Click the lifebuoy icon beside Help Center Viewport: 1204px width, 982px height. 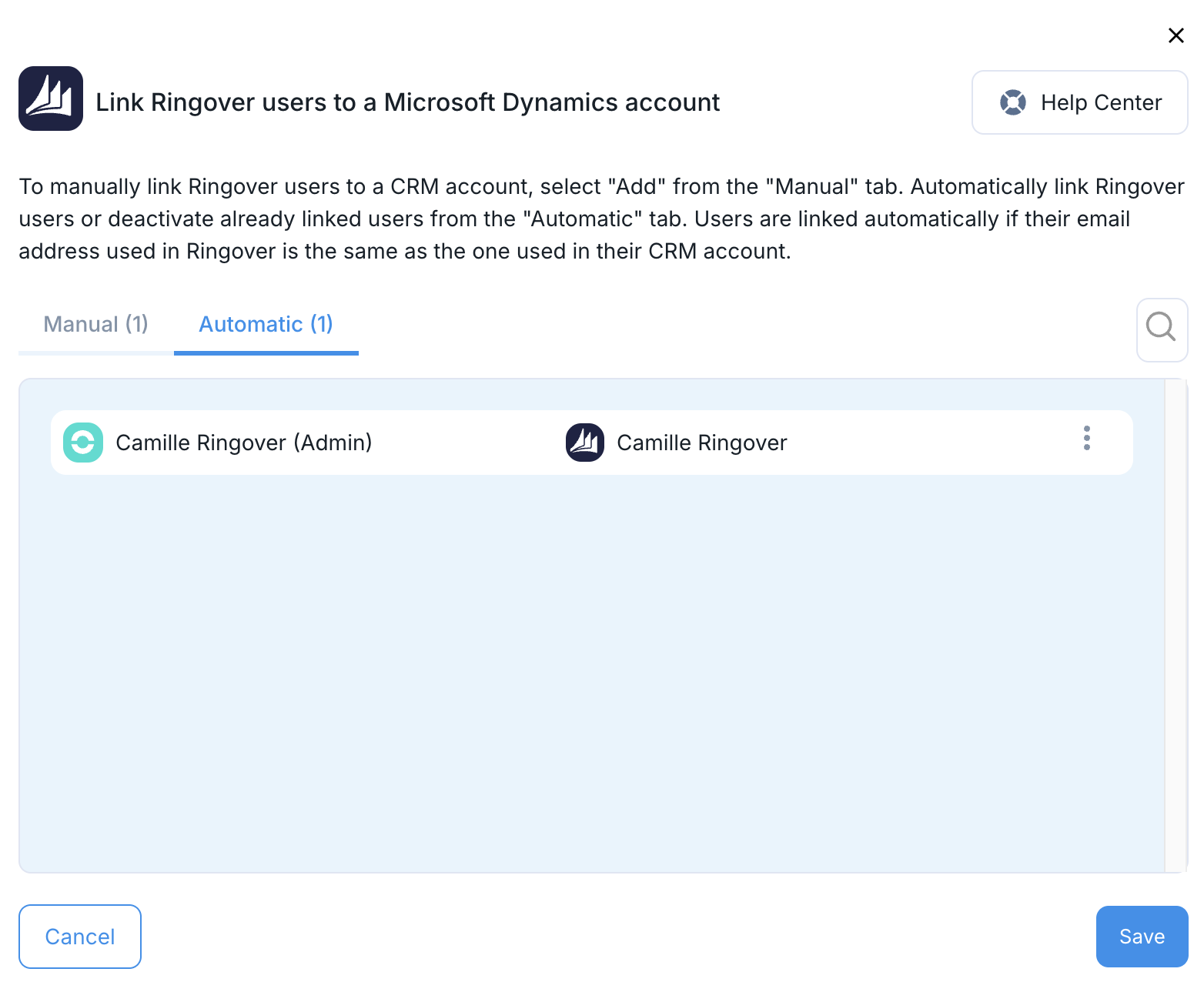click(x=1012, y=102)
